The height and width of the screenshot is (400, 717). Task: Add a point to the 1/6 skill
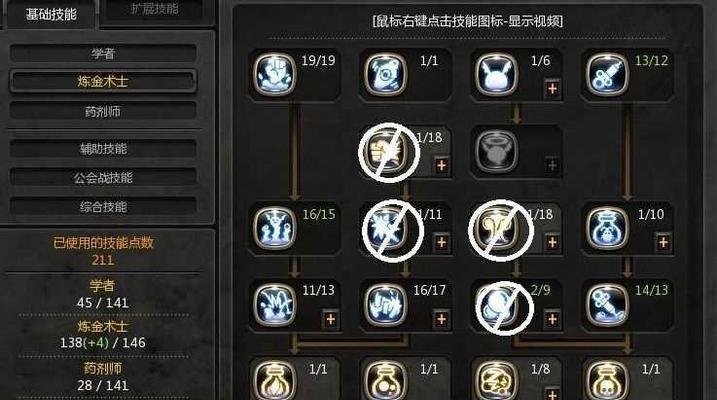(x=552, y=88)
